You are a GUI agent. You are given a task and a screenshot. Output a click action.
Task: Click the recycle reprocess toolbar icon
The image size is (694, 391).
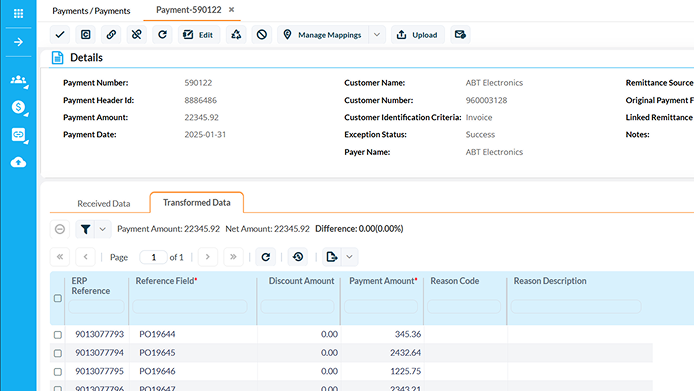click(x=236, y=35)
